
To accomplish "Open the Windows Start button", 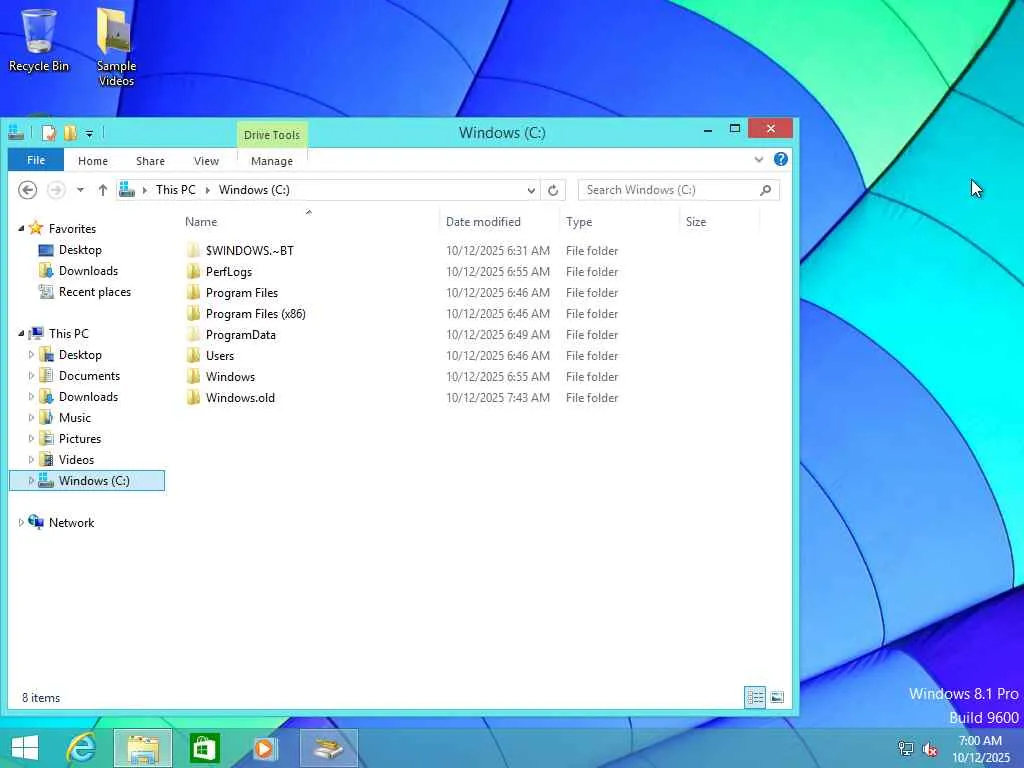I will point(25,748).
